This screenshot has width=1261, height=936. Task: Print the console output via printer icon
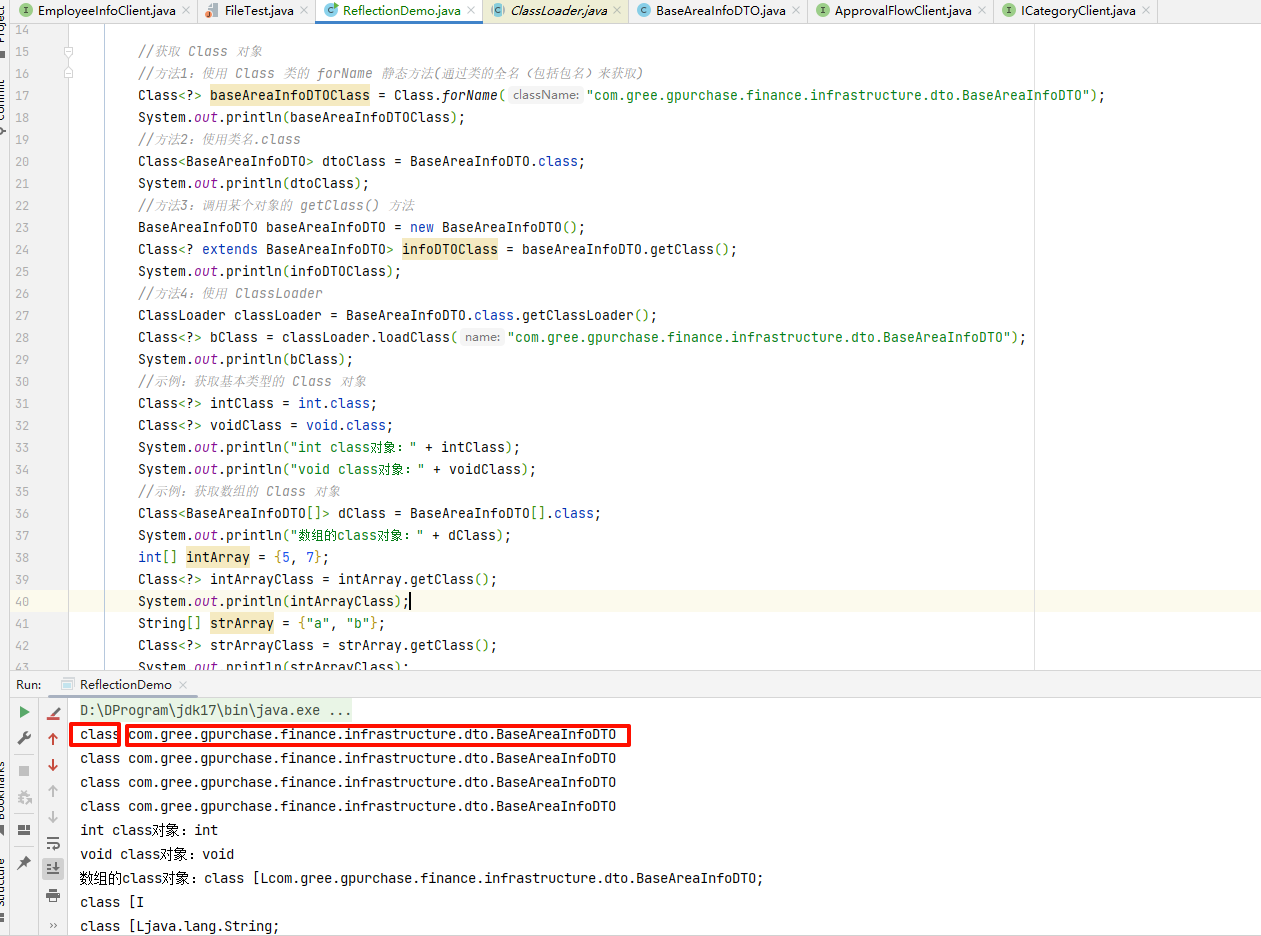pos(53,896)
